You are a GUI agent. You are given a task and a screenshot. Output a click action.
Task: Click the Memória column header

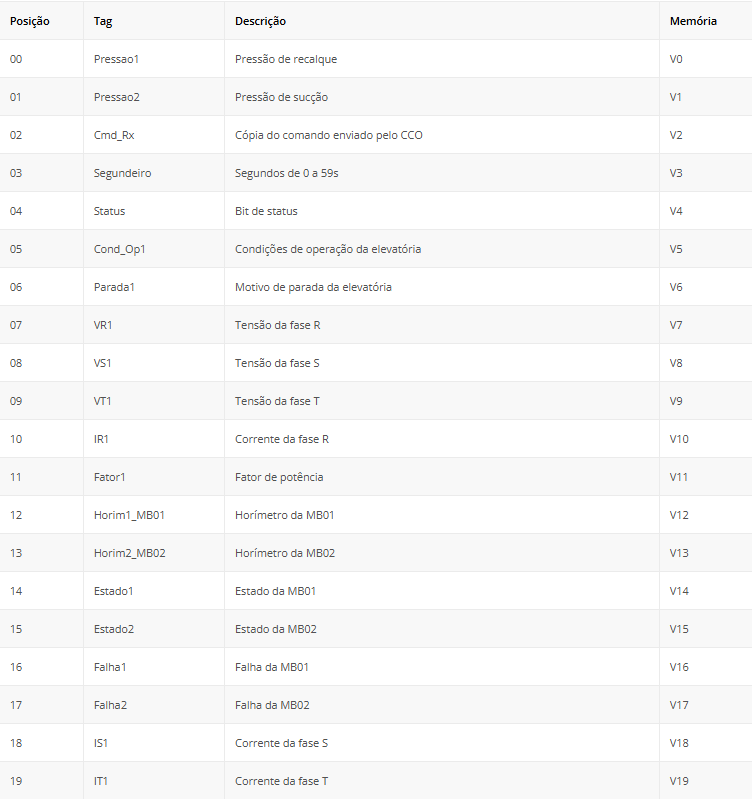(693, 21)
